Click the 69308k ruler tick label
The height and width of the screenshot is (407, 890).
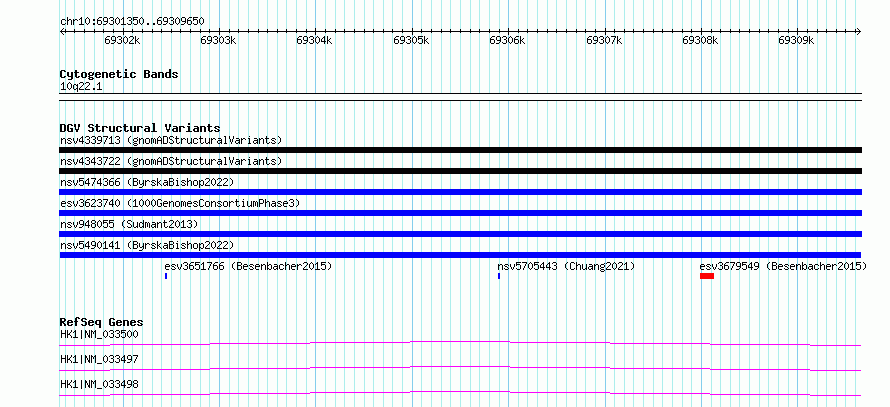click(x=700, y=40)
